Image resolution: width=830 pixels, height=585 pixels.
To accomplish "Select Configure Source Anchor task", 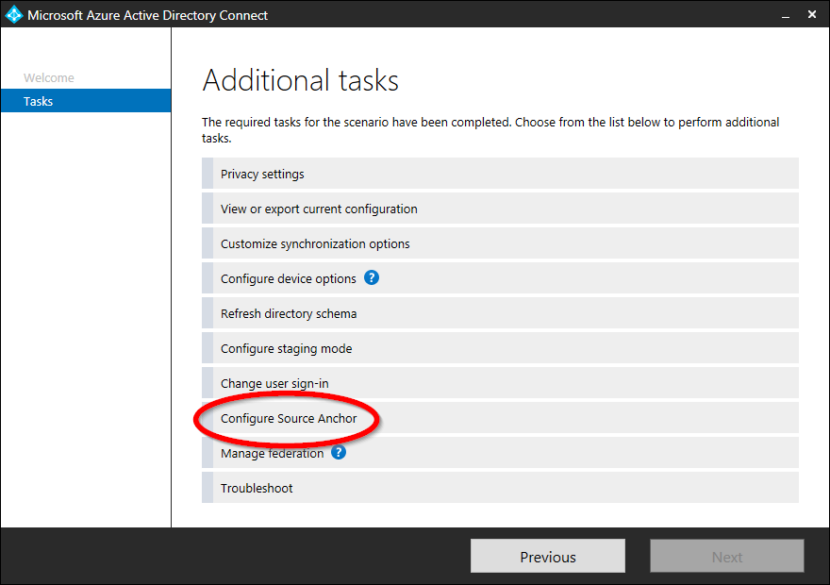I will [x=288, y=419].
